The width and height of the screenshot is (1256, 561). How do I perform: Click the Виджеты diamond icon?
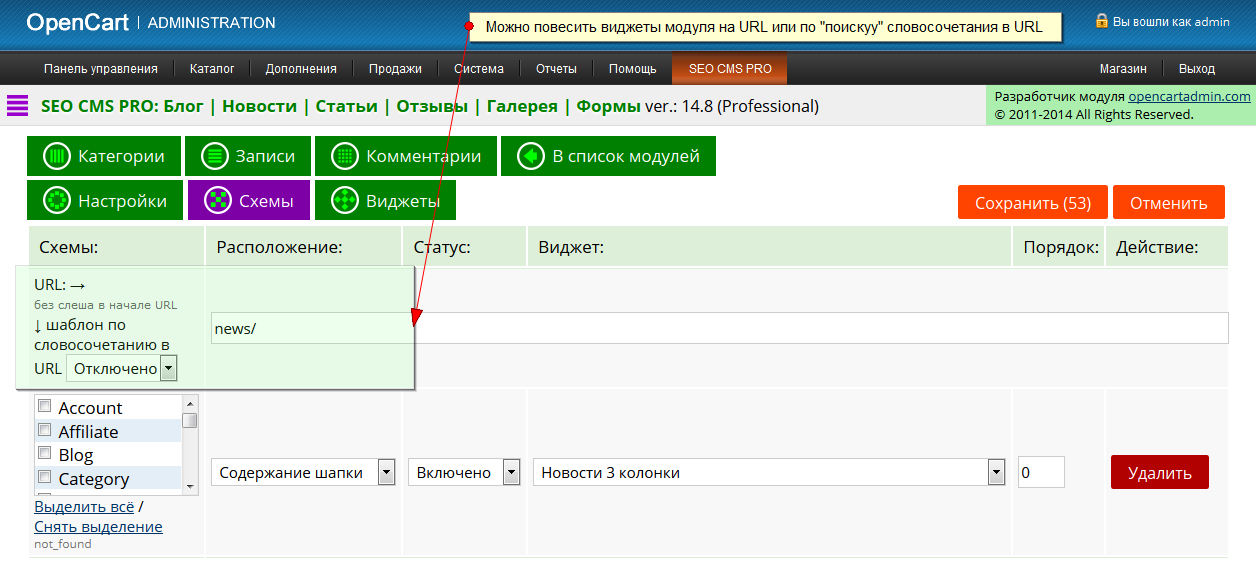point(344,201)
